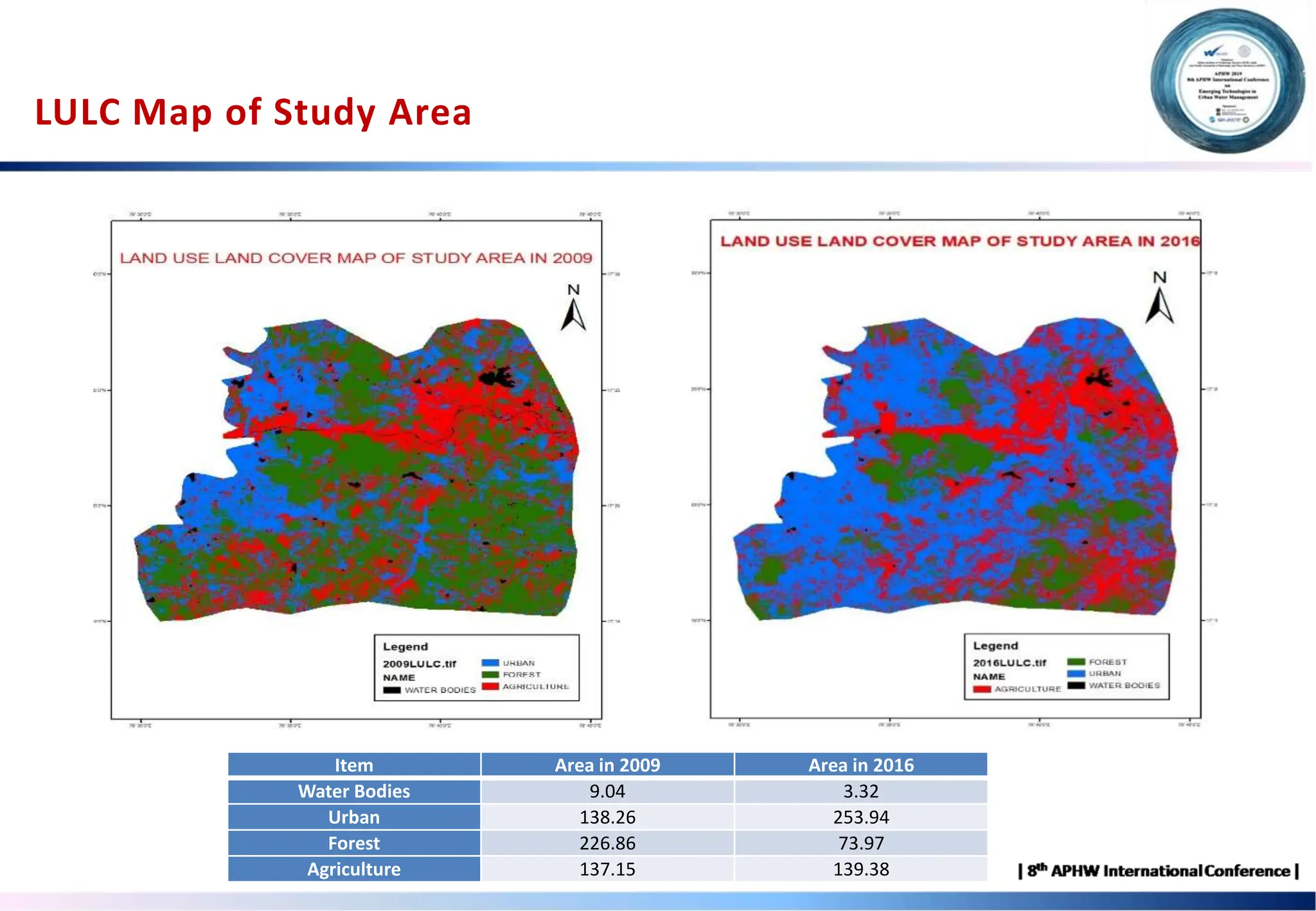Click the Agriculture row label in table
Image resolution: width=1316 pixels, height=911 pixels.
pyautogui.click(x=354, y=869)
